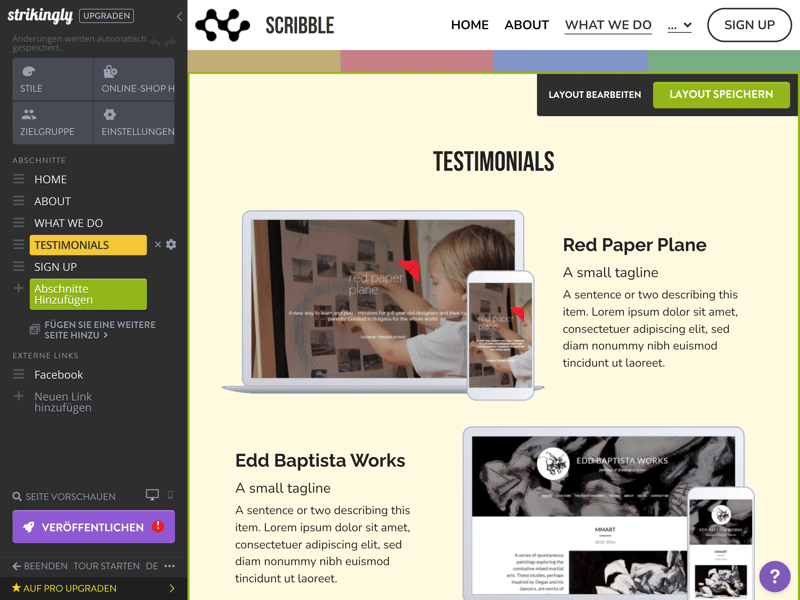
Task: Switch to mobile preview icon
Action: 170,494
